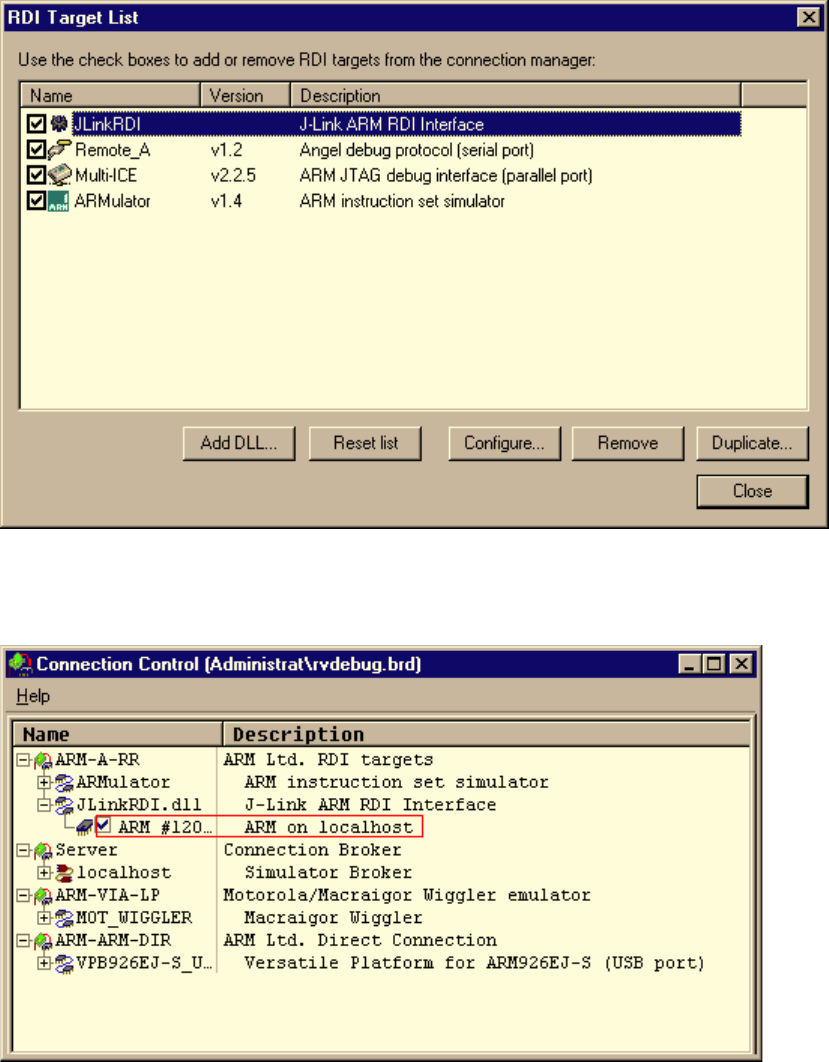Click the Server vehicle icon

coord(43,851)
